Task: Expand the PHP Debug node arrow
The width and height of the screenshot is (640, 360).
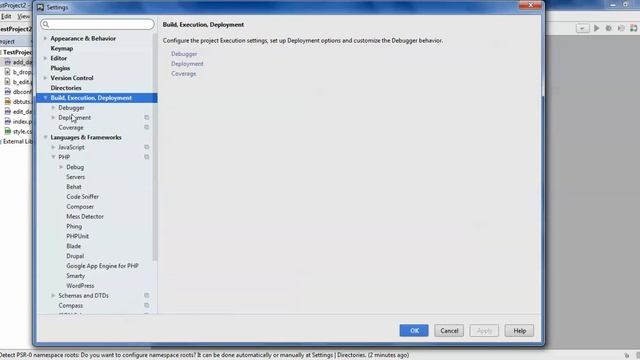Action: pyautogui.click(x=61, y=167)
